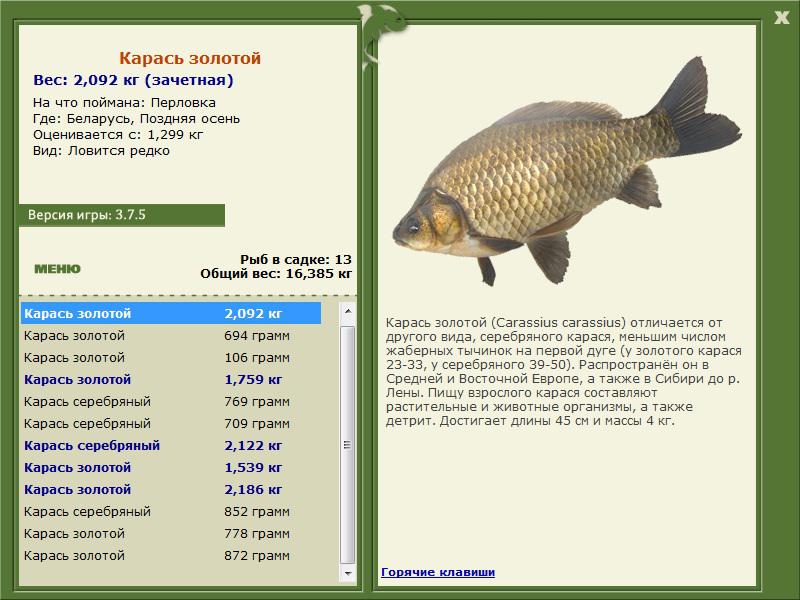This screenshot has width=800, height=600.
Task: Select Карась золотой 1,539 кг entry
Action: (x=171, y=467)
